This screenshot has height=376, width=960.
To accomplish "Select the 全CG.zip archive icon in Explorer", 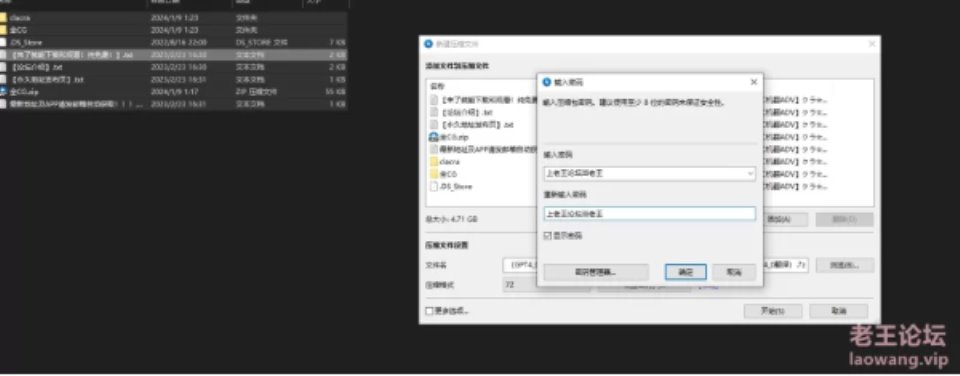I will click(x=3, y=91).
